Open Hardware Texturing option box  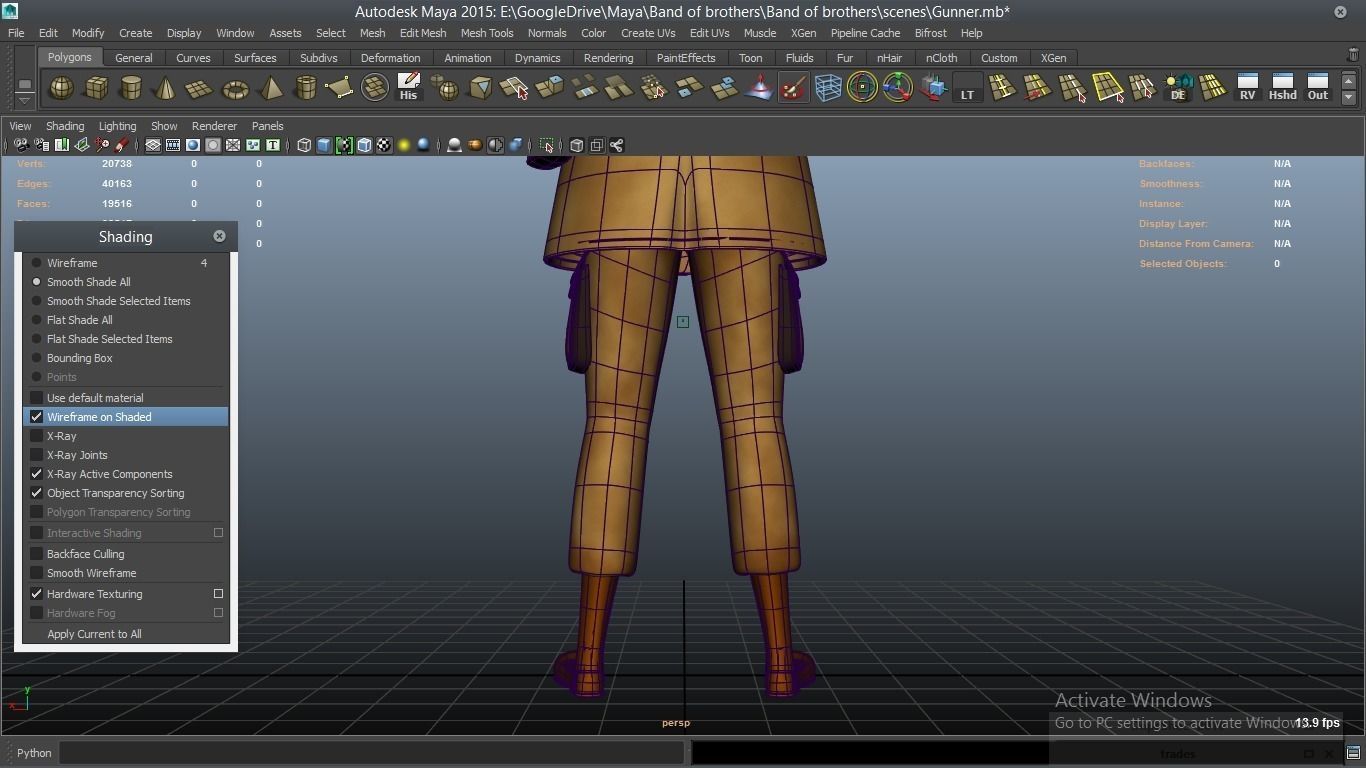(x=218, y=594)
